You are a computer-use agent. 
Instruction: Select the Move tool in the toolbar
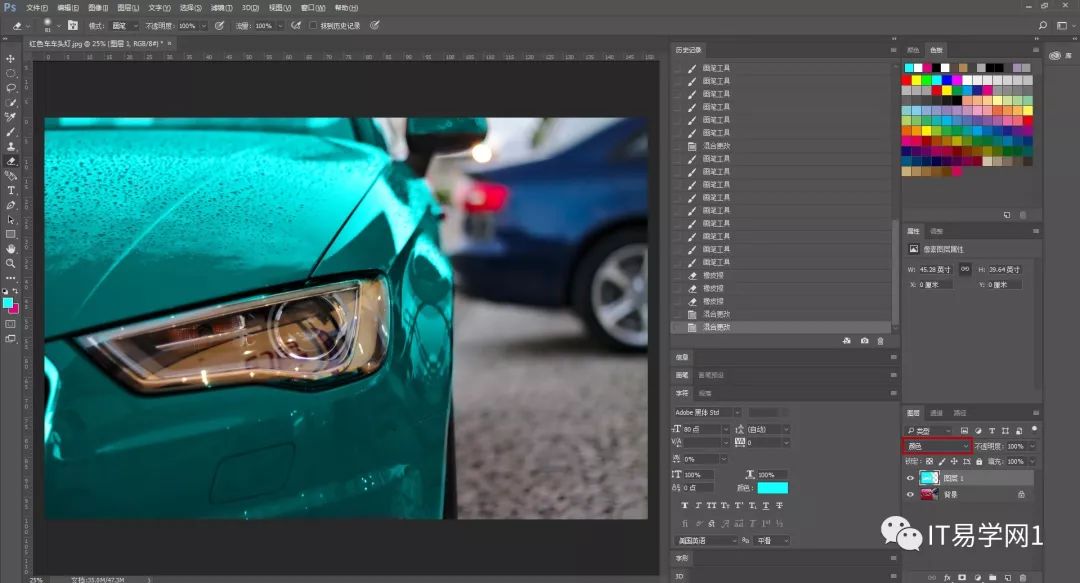pyautogui.click(x=11, y=58)
